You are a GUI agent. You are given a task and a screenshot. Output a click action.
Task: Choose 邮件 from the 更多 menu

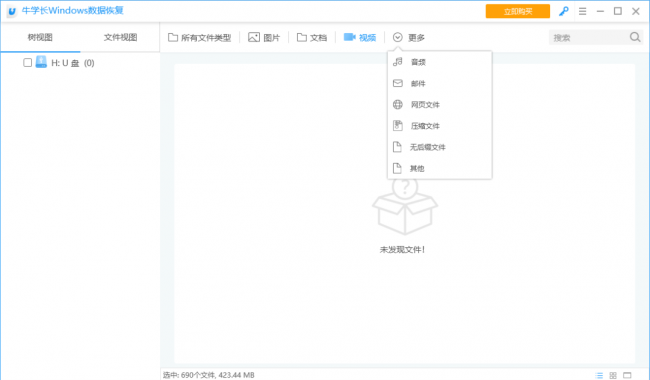439,83
